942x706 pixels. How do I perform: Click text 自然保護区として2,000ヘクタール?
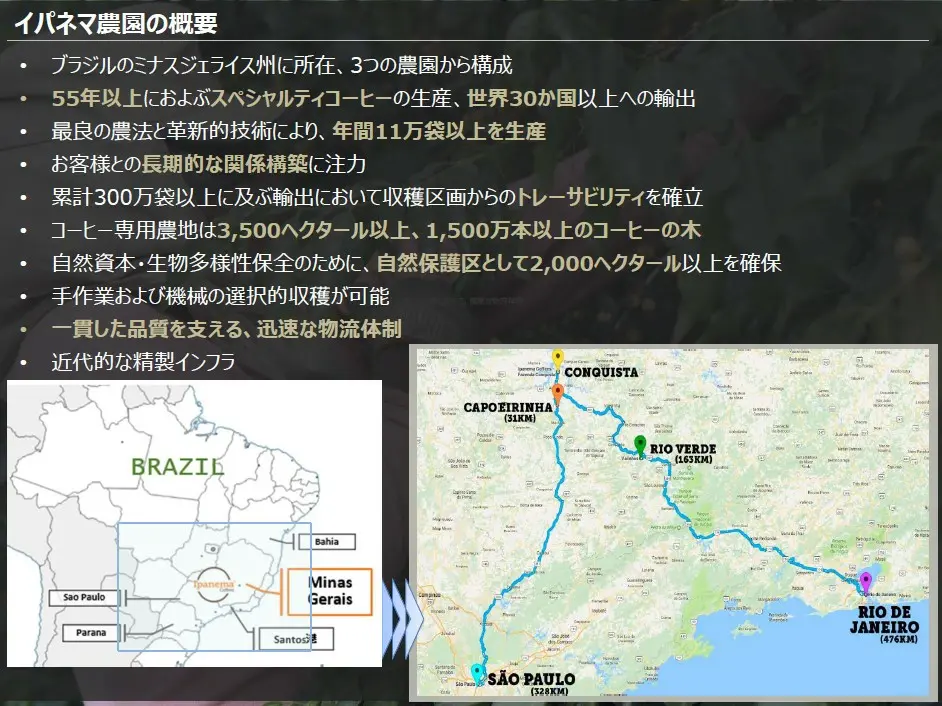pos(529,263)
